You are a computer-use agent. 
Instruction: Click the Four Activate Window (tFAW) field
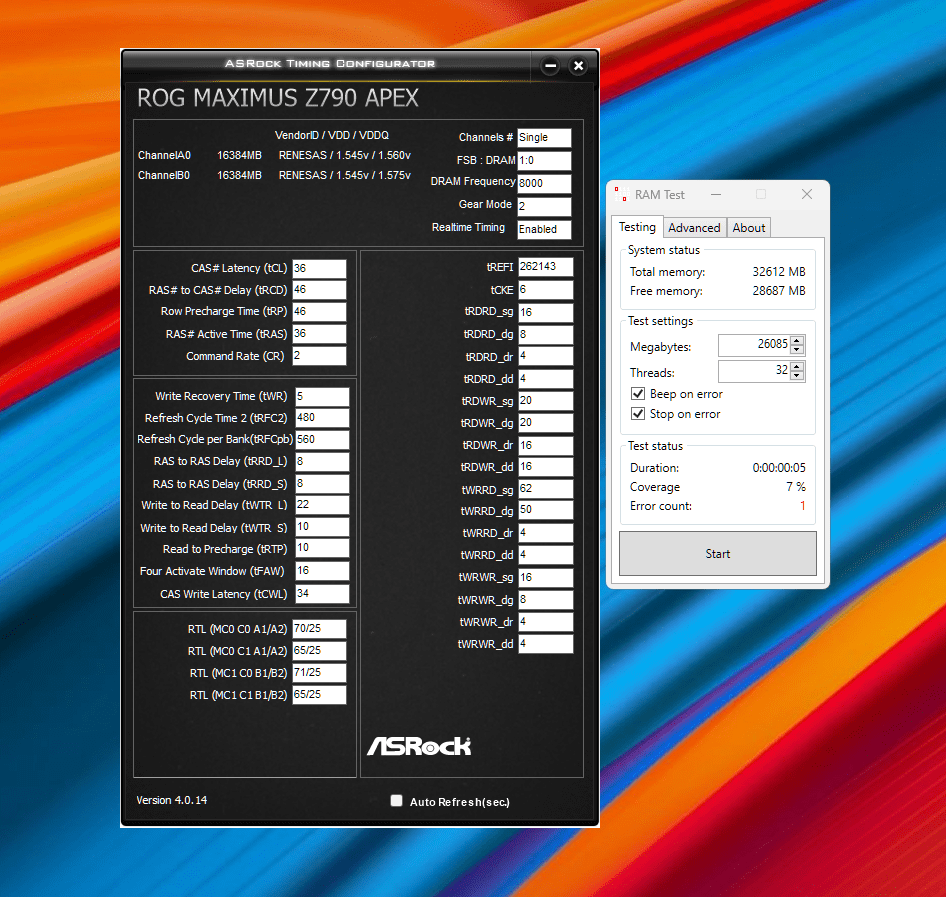coord(322,571)
